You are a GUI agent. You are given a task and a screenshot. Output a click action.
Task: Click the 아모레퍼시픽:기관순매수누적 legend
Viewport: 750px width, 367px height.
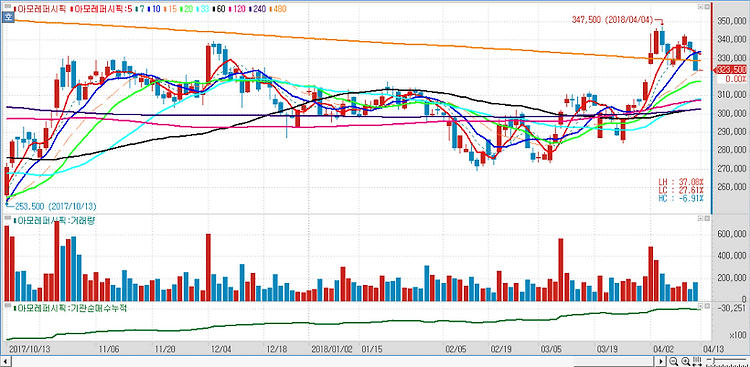(70, 307)
